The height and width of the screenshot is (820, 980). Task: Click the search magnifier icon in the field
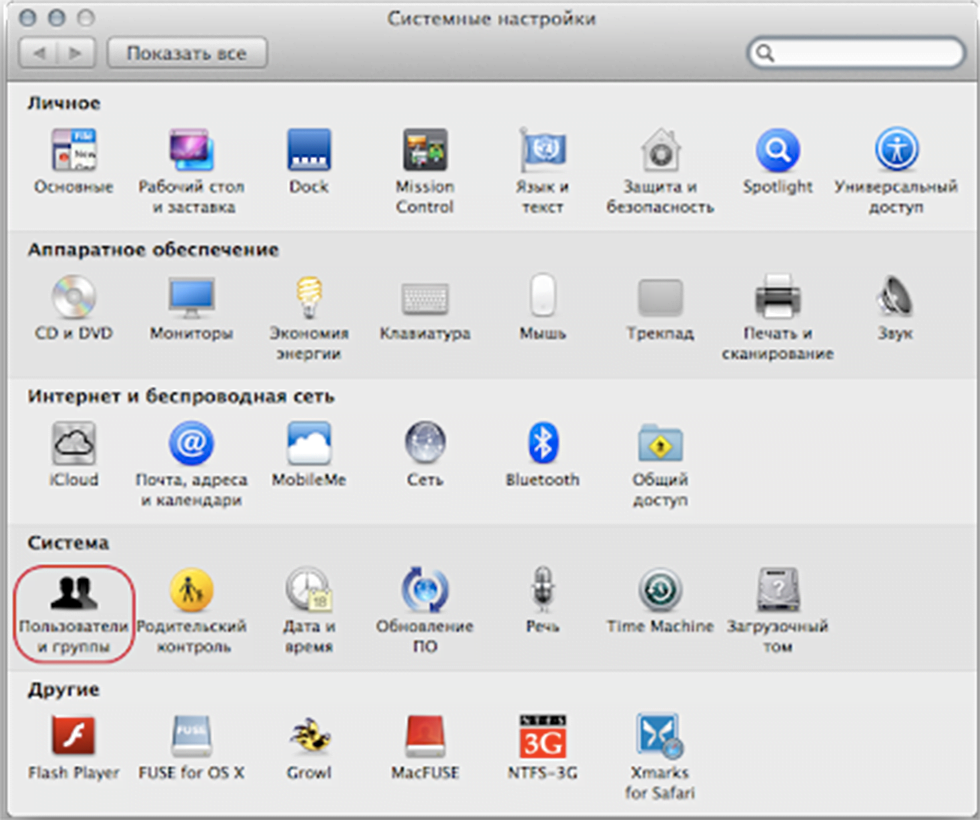pyautogui.click(x=765, y=53)
